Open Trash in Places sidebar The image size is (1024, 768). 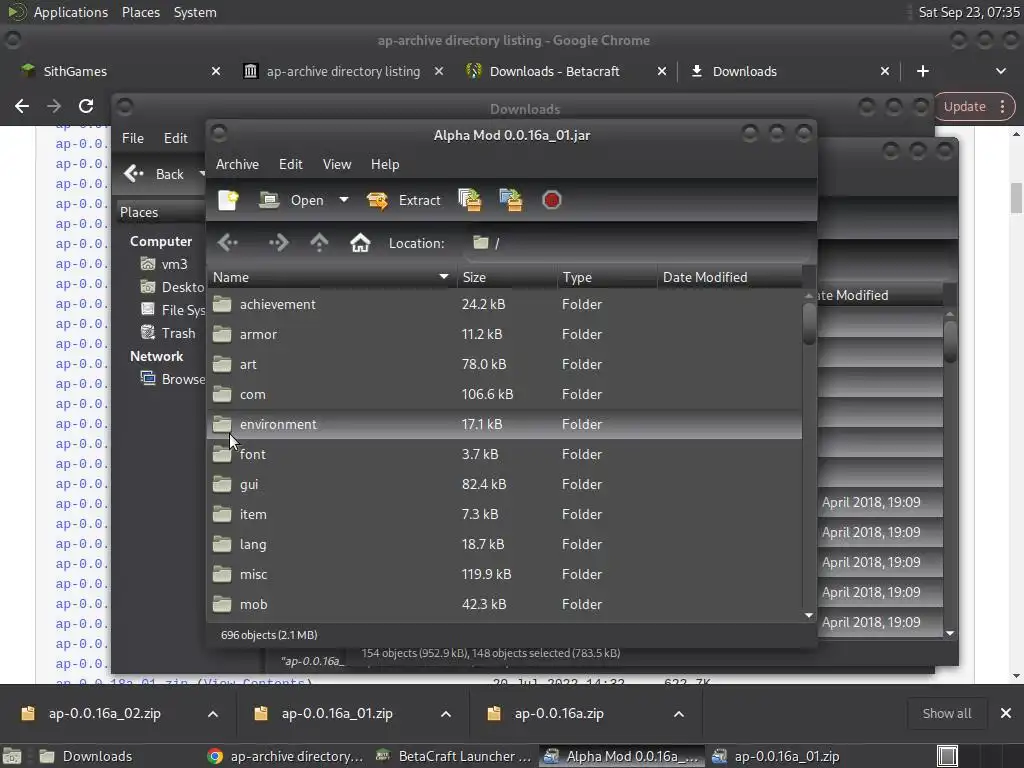pyautogui.click(x=168, y=334)
